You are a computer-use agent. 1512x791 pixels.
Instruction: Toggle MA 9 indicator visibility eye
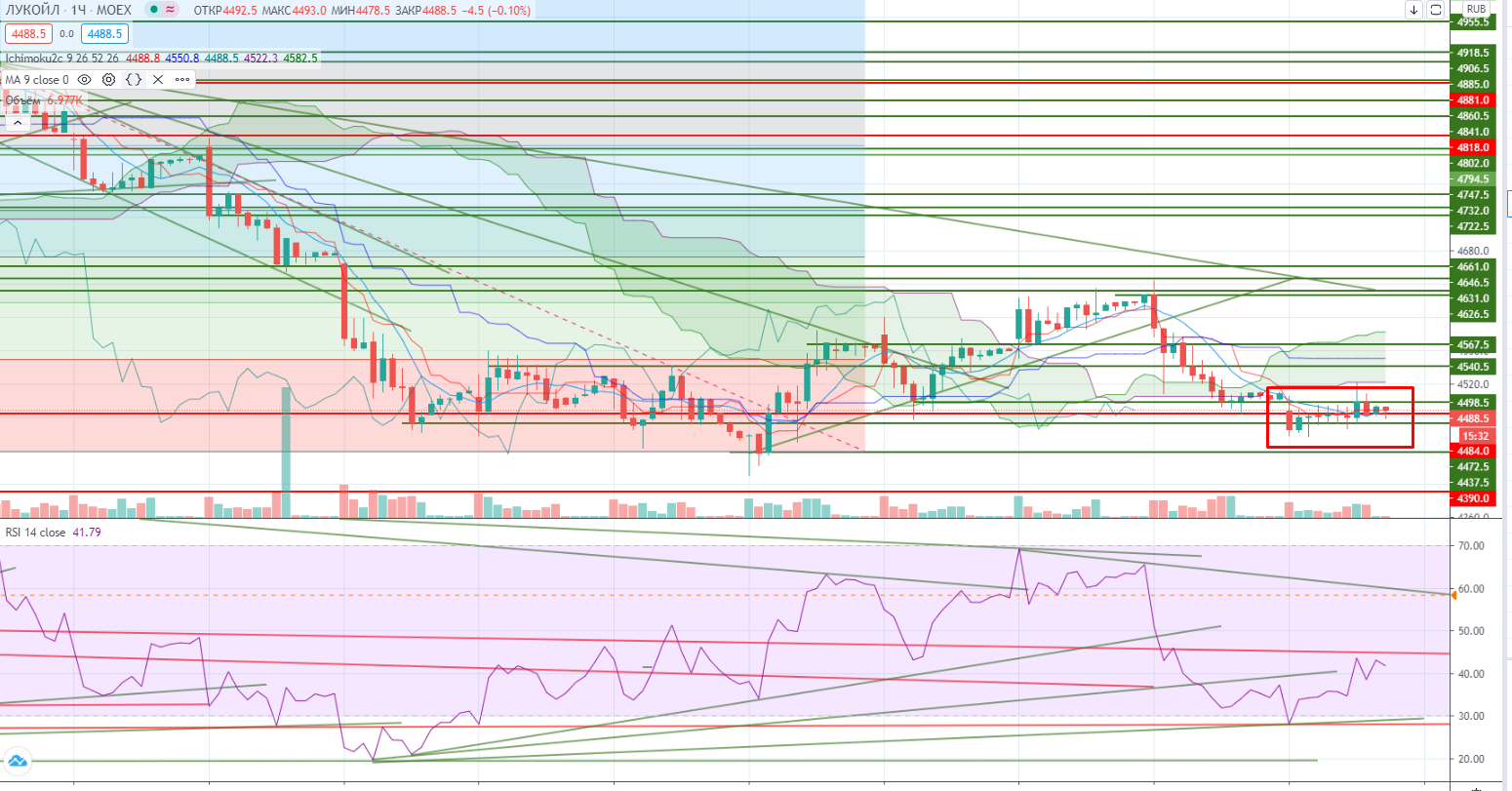click(85, 79)
